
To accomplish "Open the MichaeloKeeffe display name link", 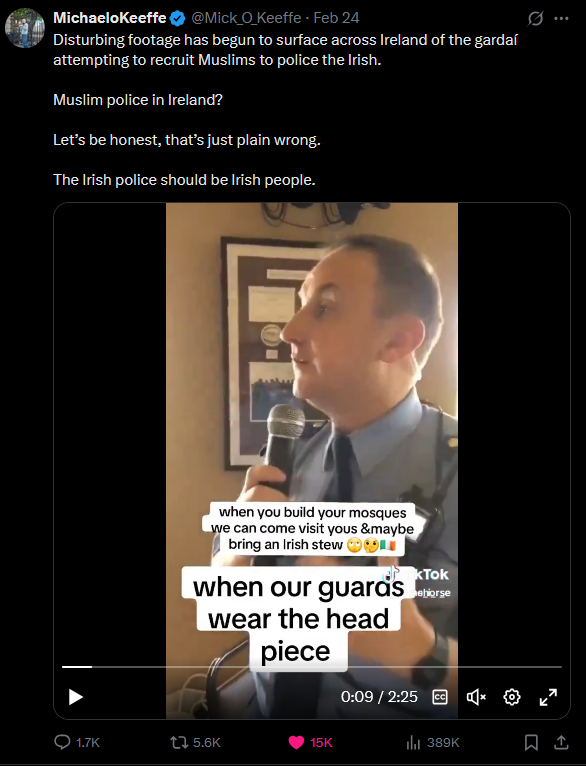I will [x=110, y=18].
